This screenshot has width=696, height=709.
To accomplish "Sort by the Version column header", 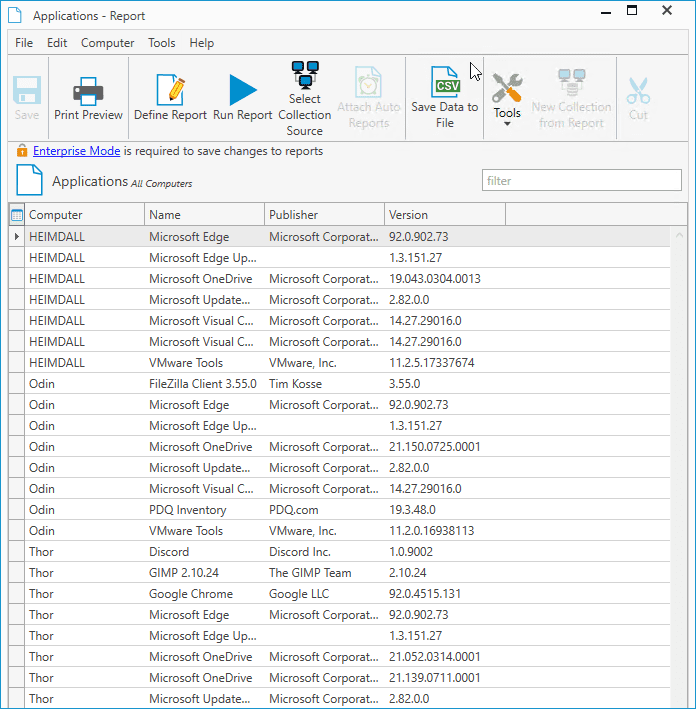I will click(x=445, y=215).
